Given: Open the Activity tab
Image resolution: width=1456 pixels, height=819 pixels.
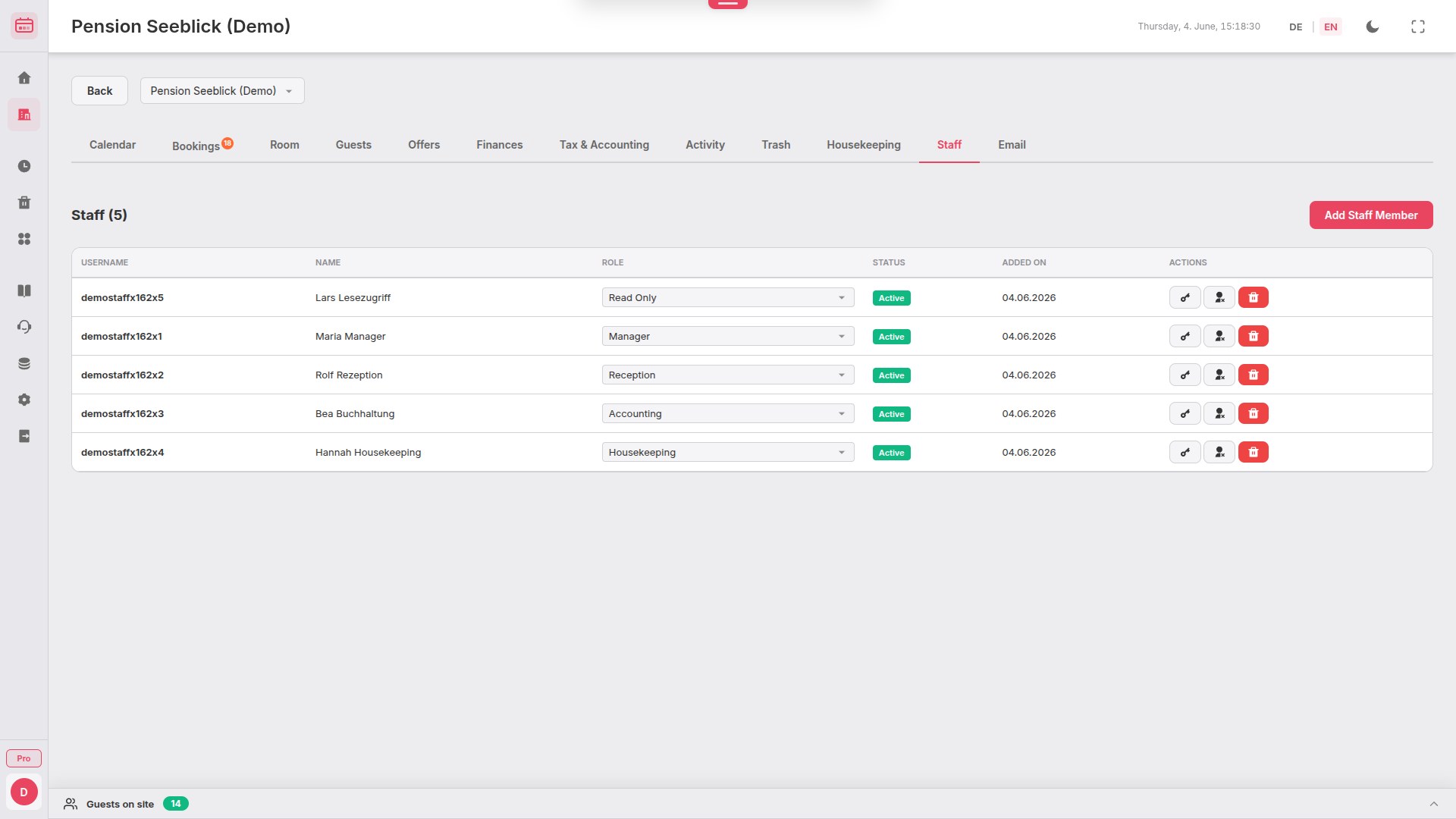Looking at the screenshot, I should click(705, 145).
